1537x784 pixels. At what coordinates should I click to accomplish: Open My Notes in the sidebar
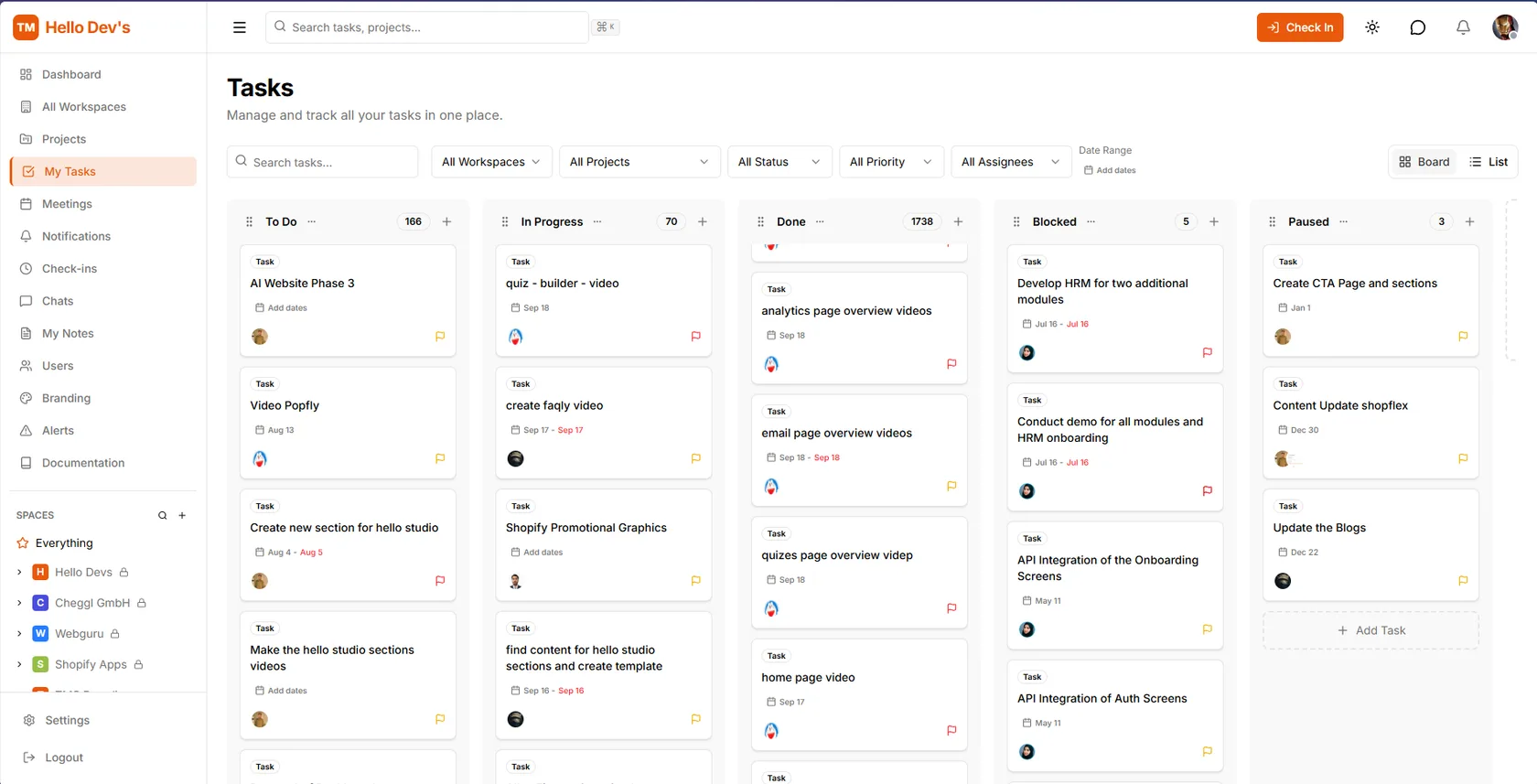pyautogui.click(x=103, y=334)
